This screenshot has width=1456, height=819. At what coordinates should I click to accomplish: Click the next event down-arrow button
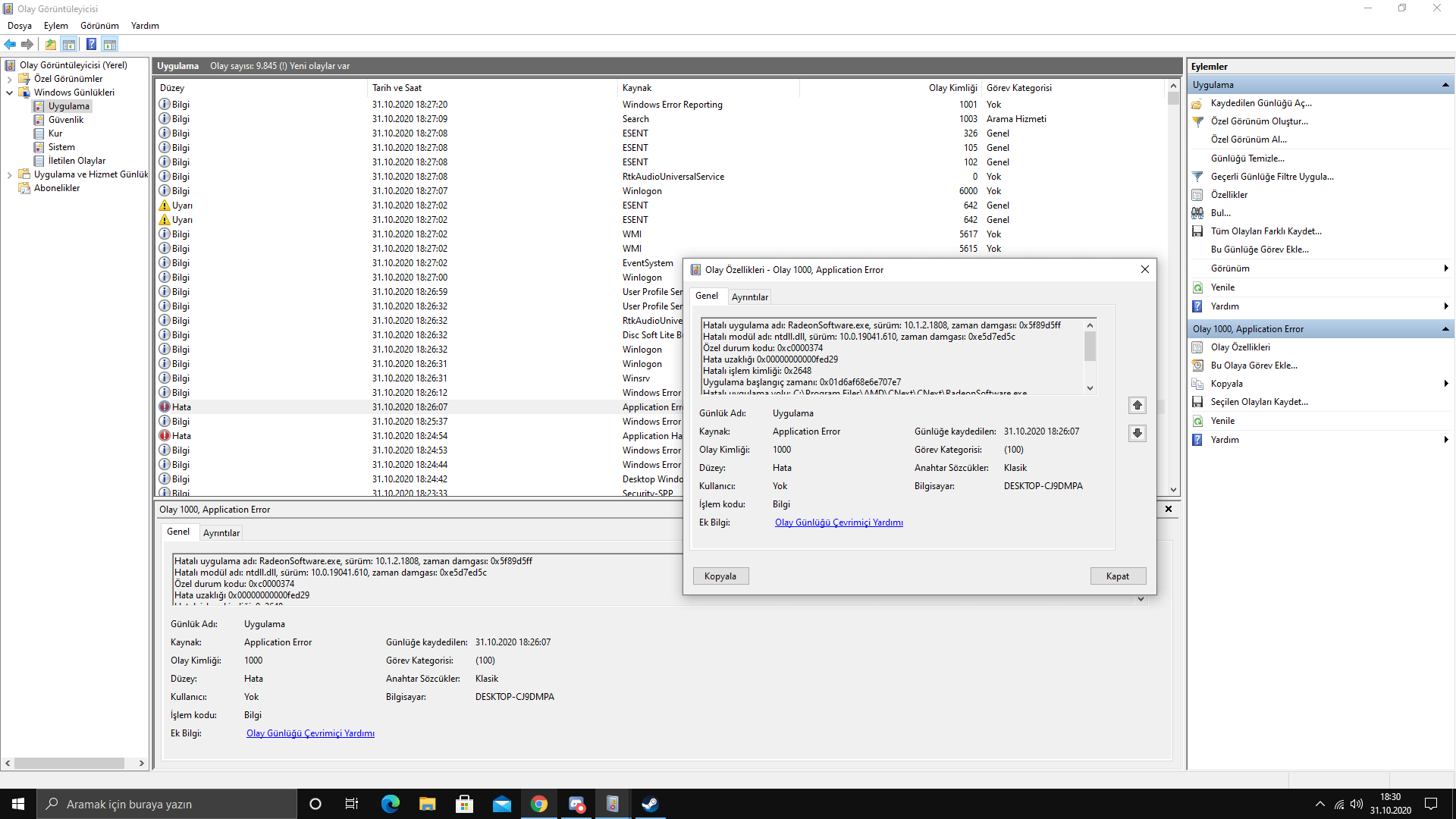point(1137,433)
